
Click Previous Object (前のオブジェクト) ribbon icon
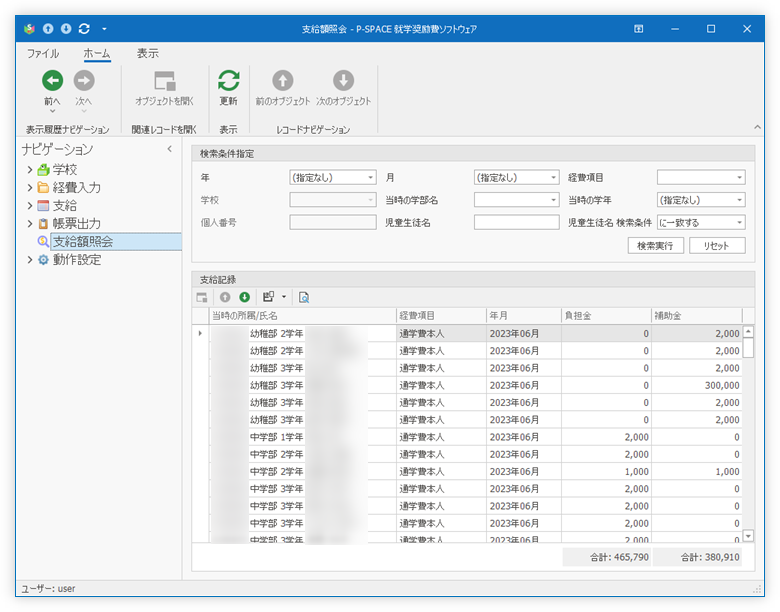[283, 81]
